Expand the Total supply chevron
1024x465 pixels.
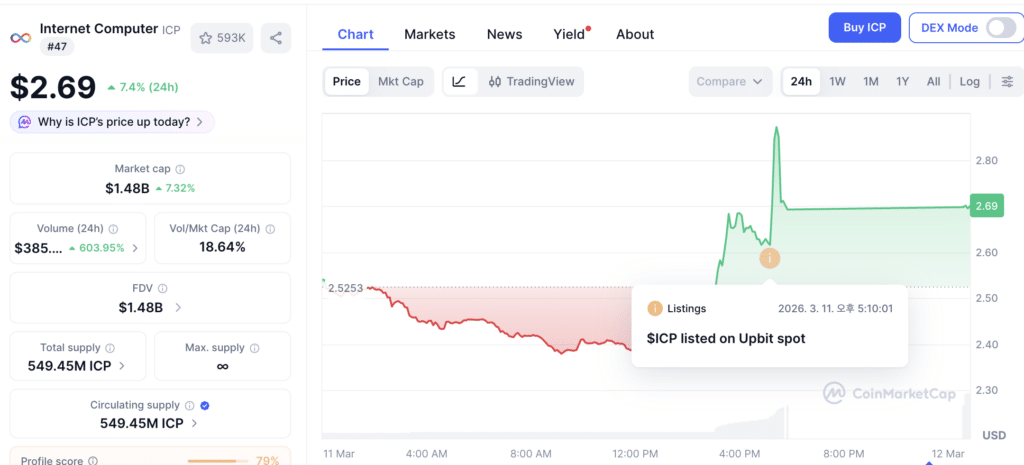click(x=121, y=366)
